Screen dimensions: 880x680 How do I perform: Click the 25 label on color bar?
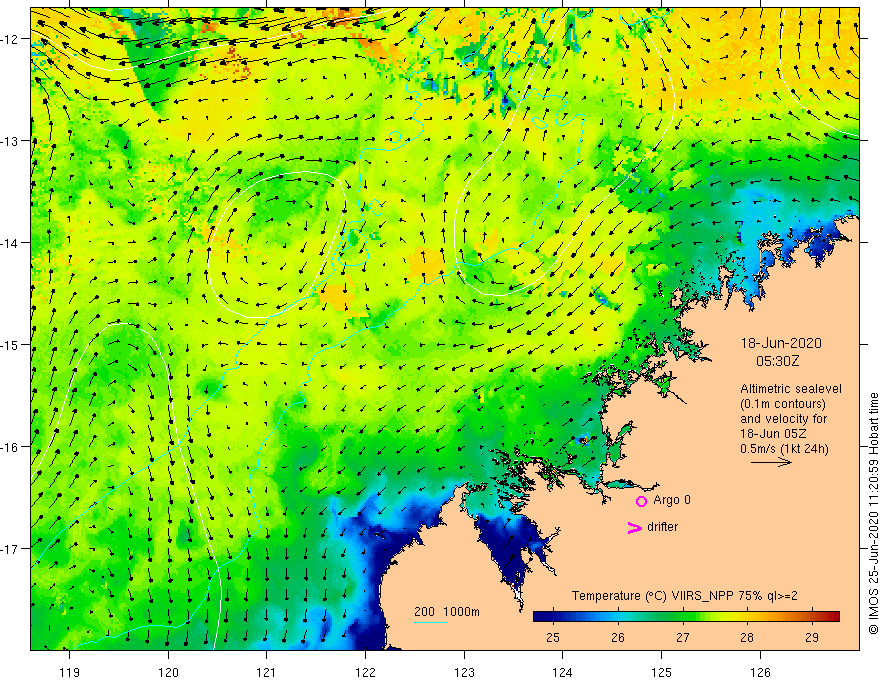(553, 638)
